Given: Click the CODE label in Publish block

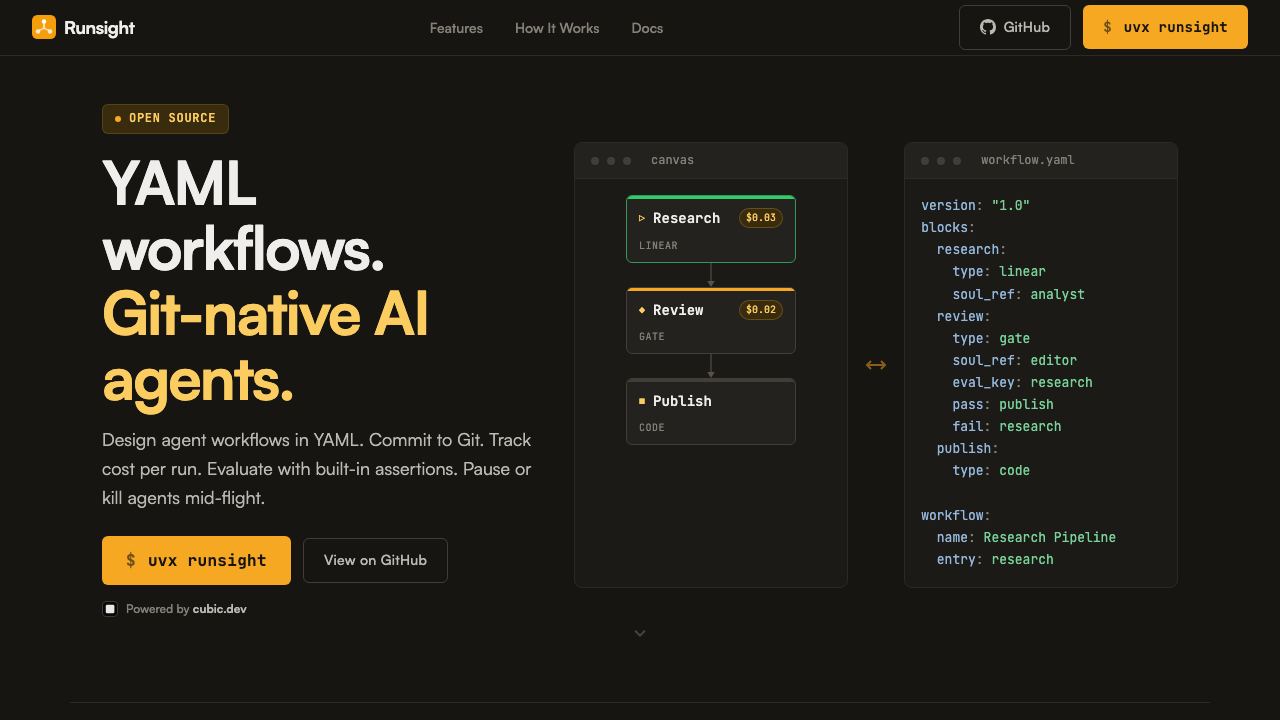Looking at the screenshot, I should pos(652,427).
